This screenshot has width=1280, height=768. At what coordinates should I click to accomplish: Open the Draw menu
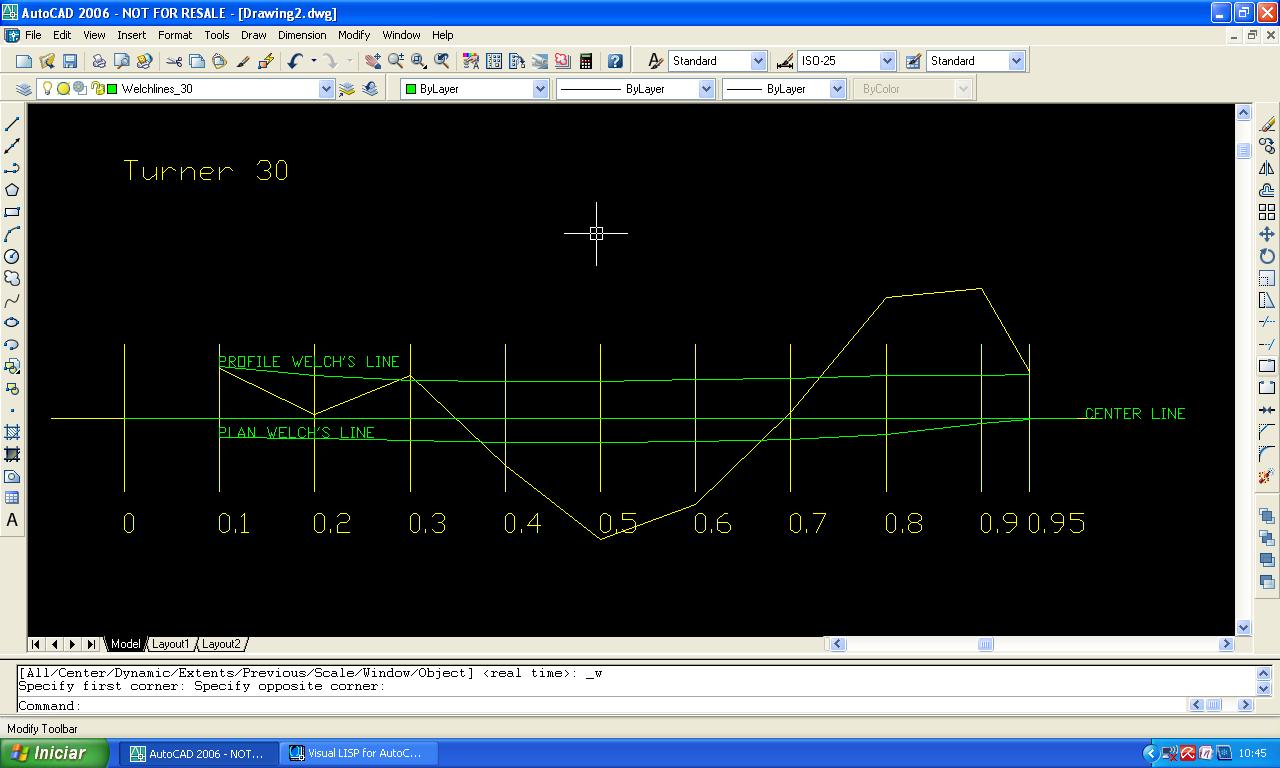[x=254, y=35]
